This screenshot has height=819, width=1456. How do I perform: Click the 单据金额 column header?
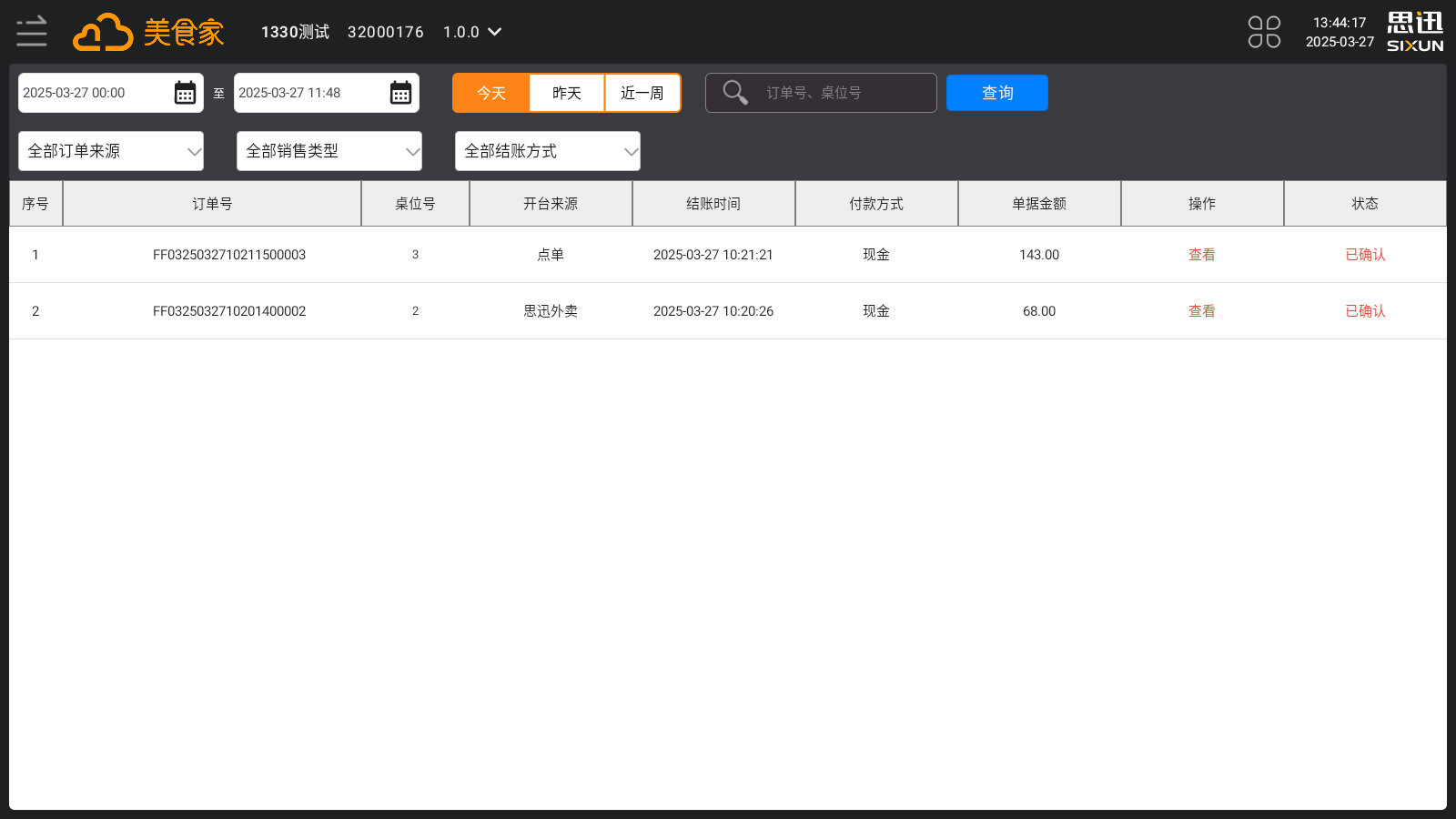tap(1039, 204)
